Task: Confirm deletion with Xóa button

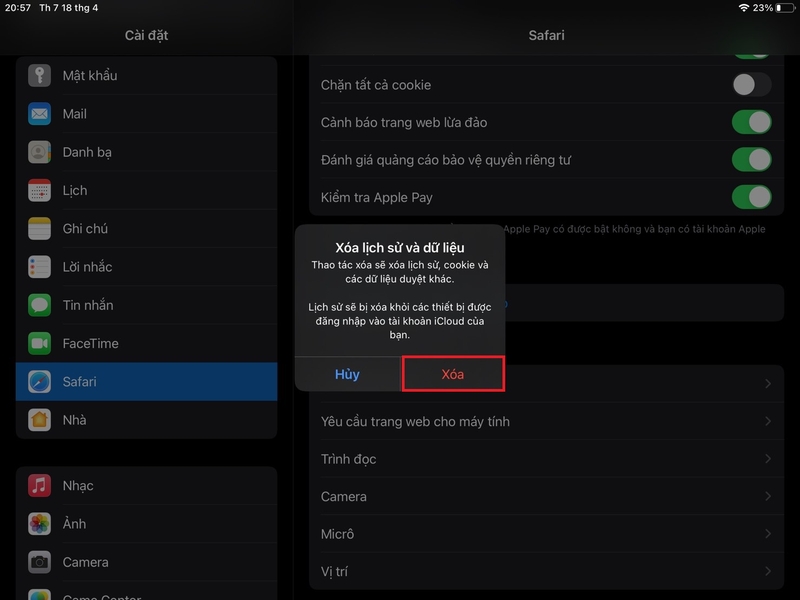Action: click(x=453, y=374)
